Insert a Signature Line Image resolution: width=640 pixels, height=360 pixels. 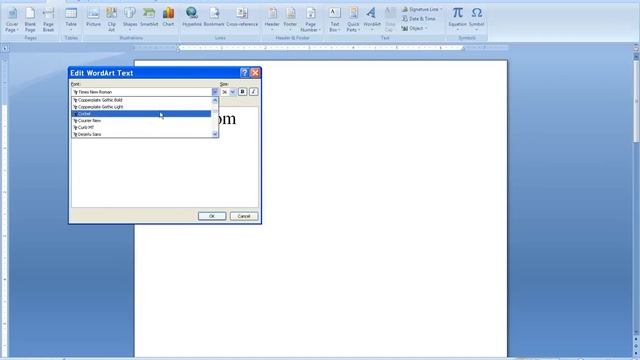tap(420, 9)
